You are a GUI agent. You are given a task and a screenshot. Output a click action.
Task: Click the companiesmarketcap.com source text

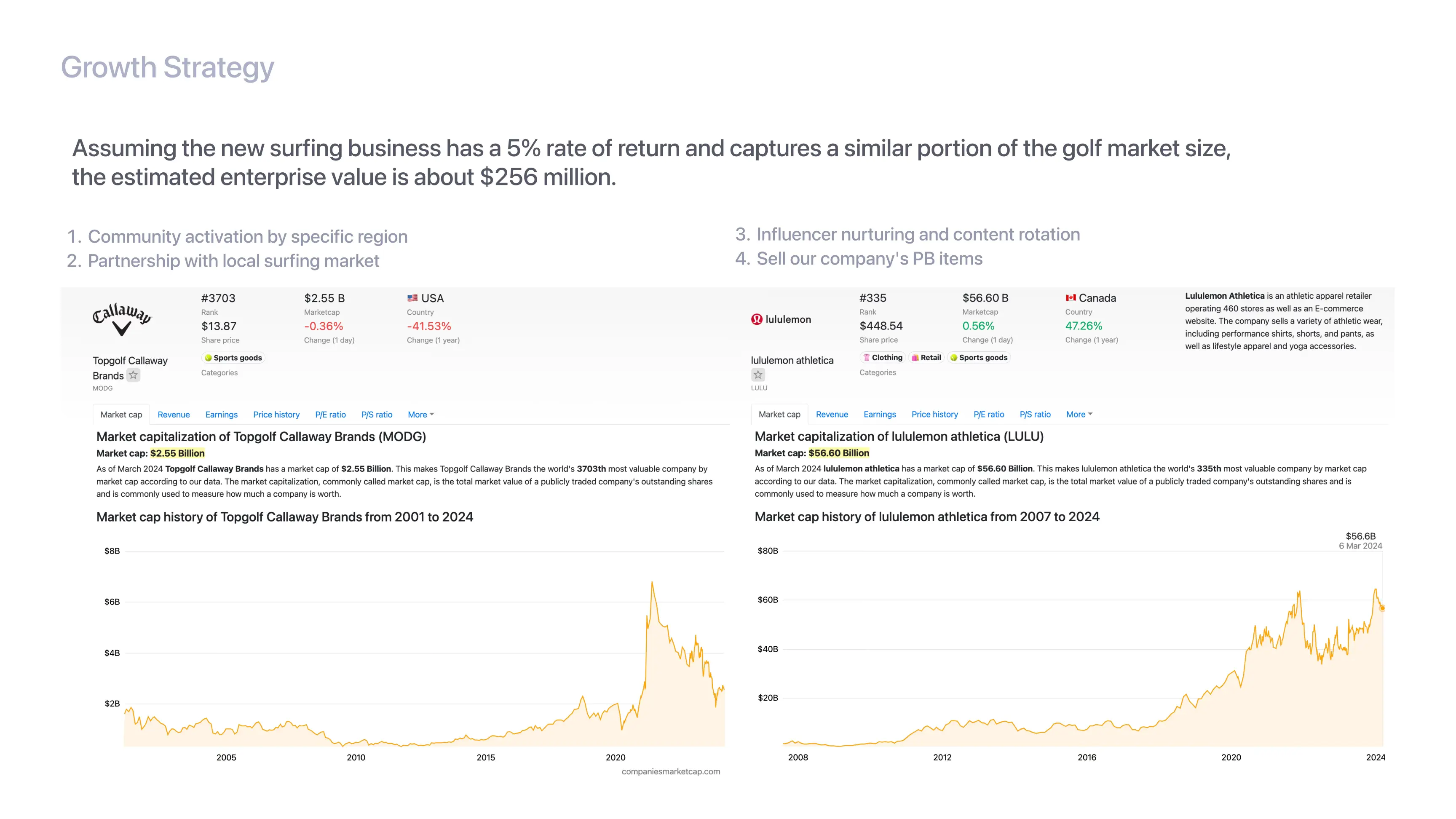tap(670, 771)
